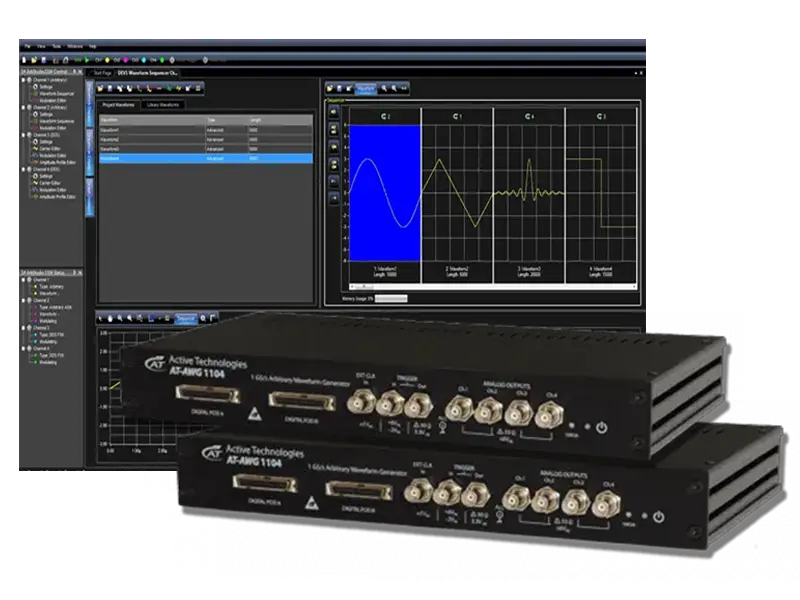This screenshot has width=800, height=600.
Task: Collapse Channel 1 (Arbitrary) in Control tree
Action: (x=23, y=80)
